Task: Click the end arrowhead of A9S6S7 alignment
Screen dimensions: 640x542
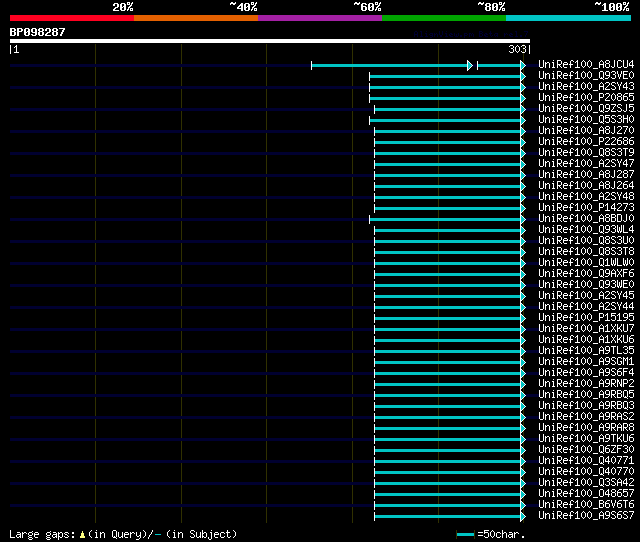Action: 523,517
